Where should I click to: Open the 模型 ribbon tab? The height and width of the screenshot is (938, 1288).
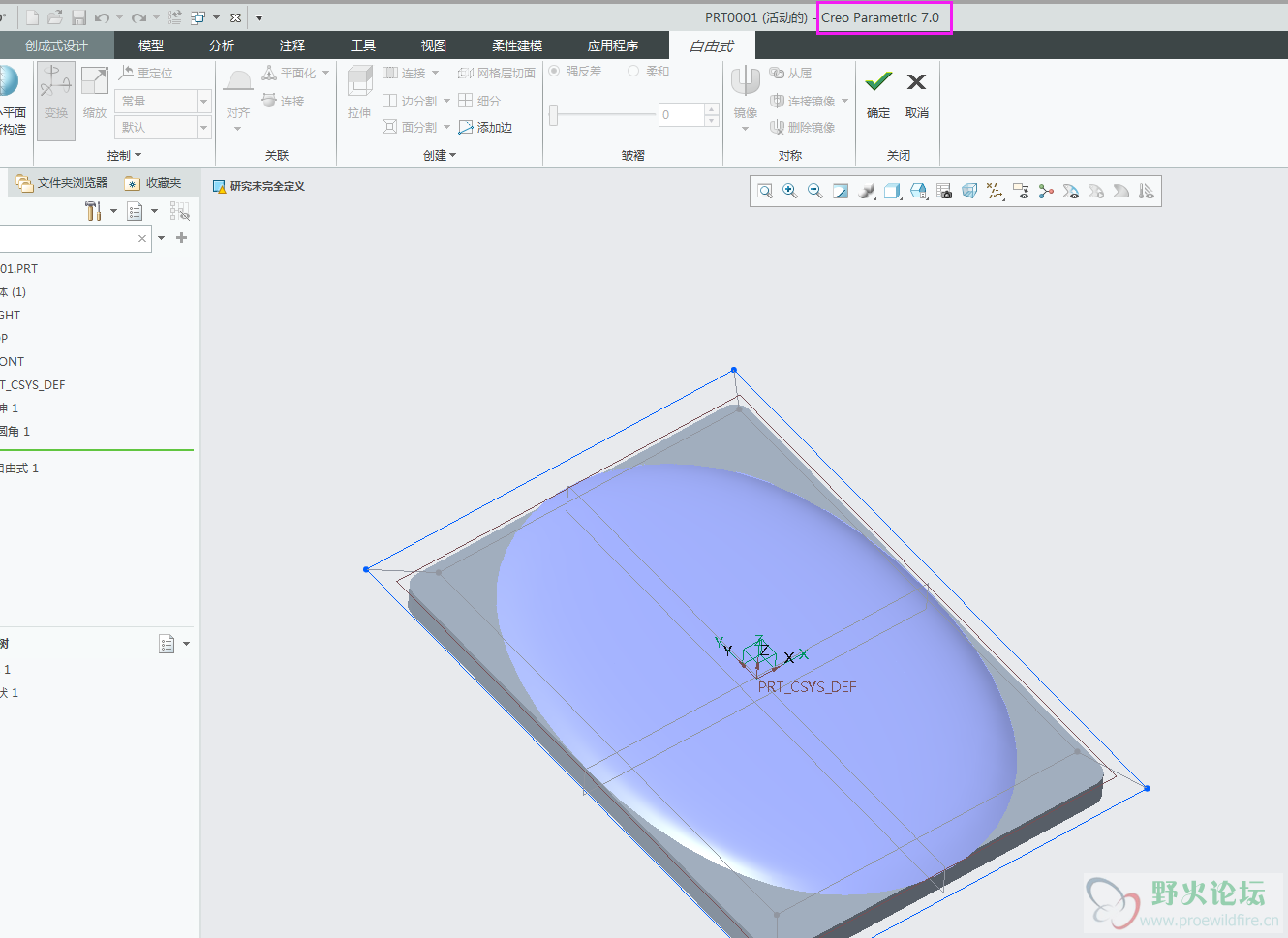(151, 45)
